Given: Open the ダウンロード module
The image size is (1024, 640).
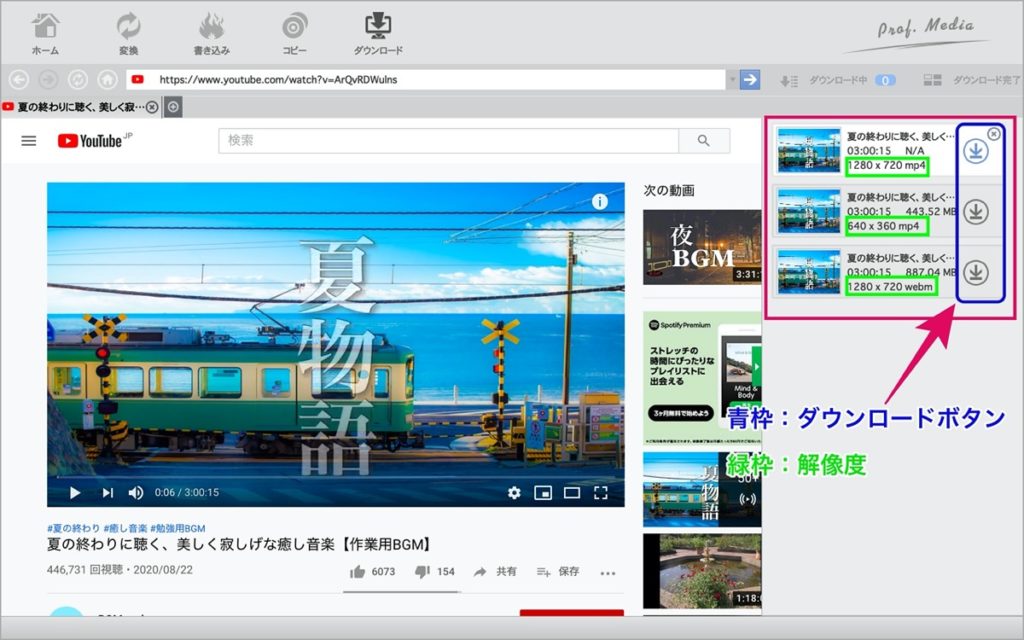Looking at the screenshot, I should click(x=377, y=33).
